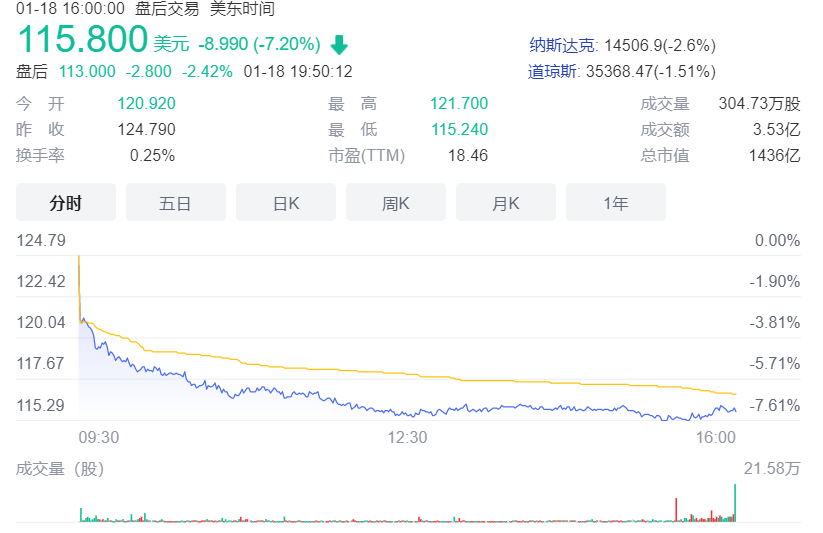This screenshot has height=533, width=823.
Task: Show the 1年 one-year chart
Action: pyautogui.click(x=616, y=203)
